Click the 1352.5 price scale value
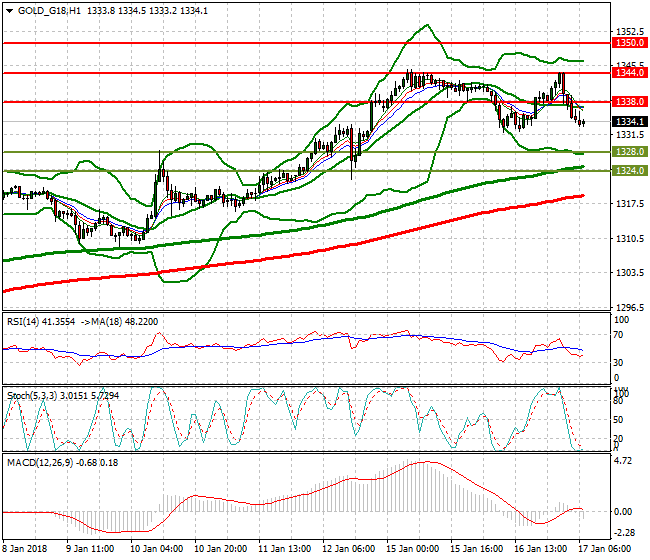Viewport: 650px width, 560px height. coord(630,32)
